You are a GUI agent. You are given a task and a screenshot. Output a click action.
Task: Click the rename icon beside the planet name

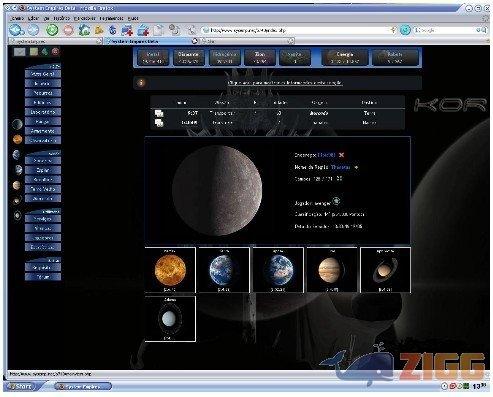[356, 167]
